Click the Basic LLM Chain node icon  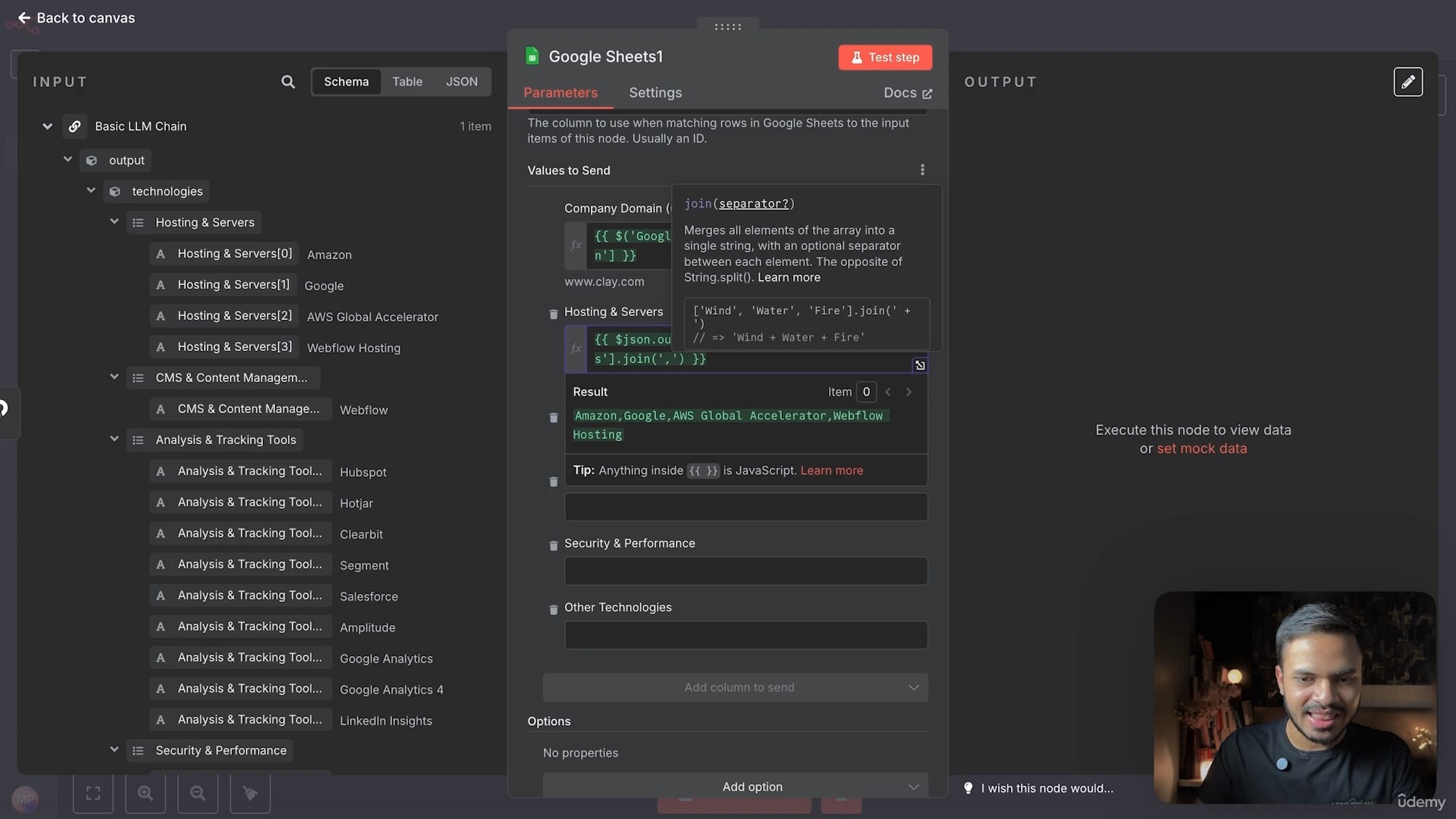click(74, 127)
